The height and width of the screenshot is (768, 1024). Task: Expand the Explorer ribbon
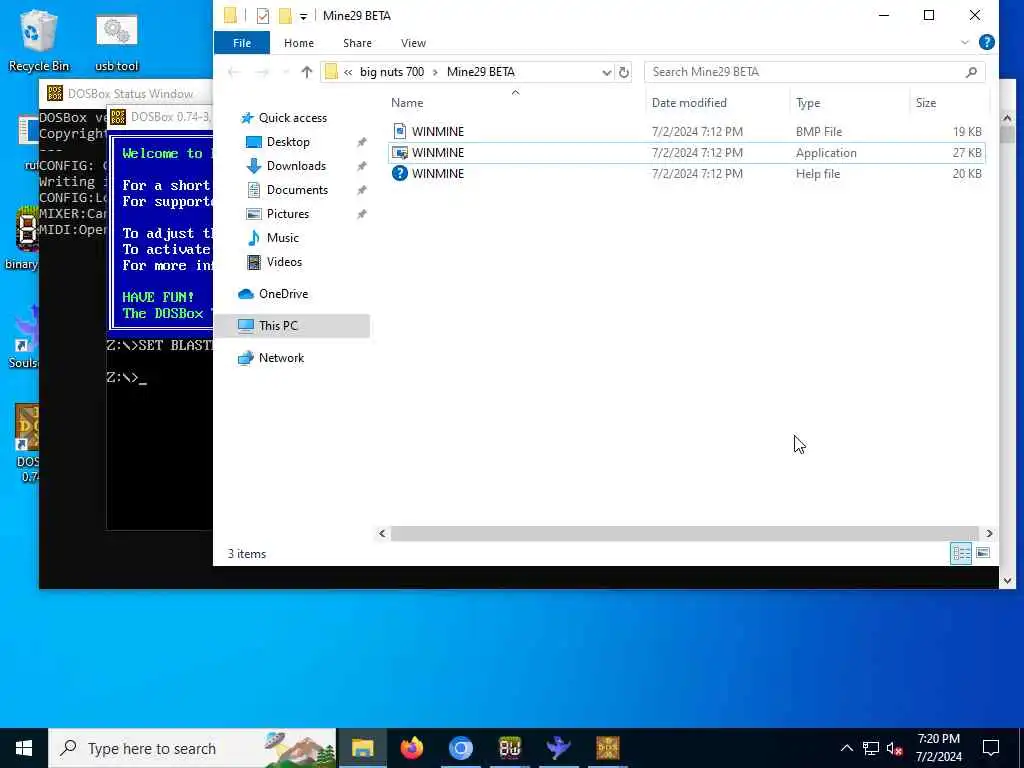(x=965, y=42)
